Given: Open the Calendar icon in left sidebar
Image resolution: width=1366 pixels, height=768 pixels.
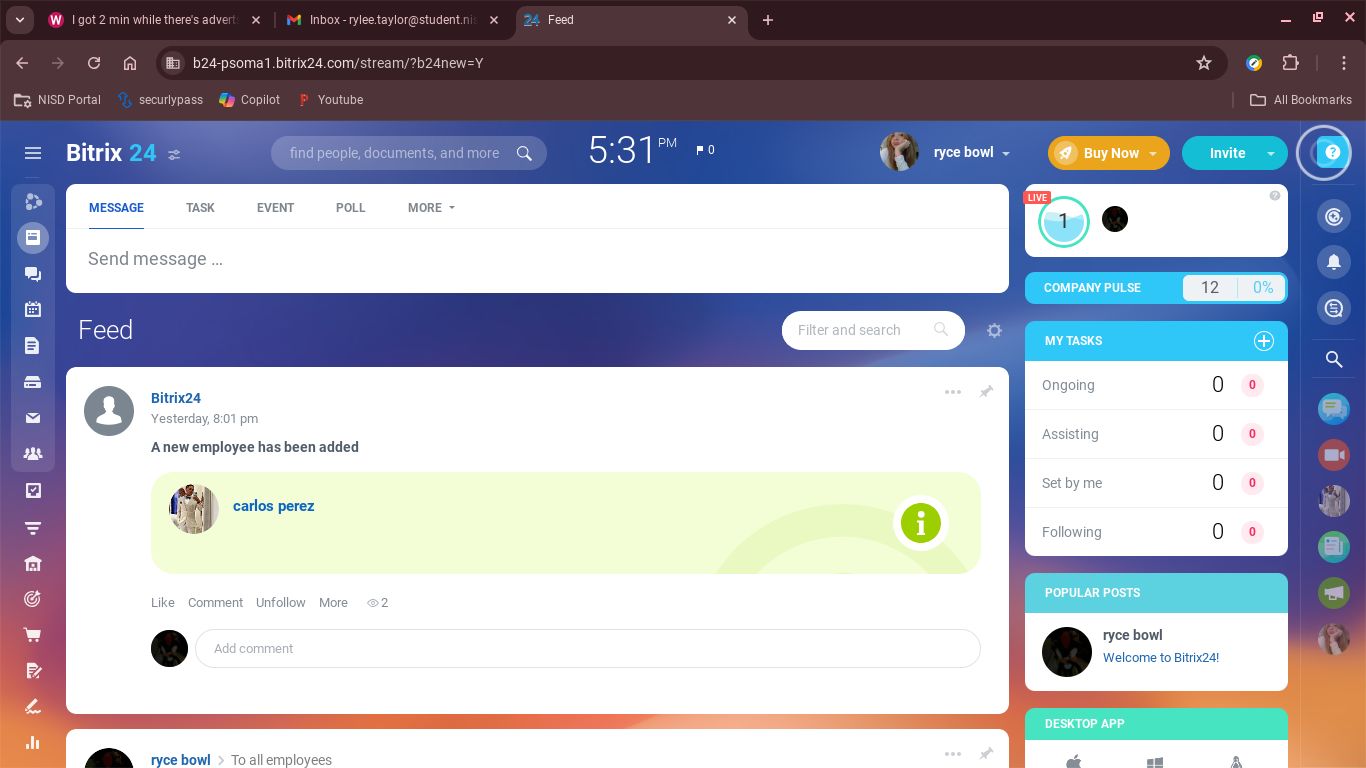Looking at the screenshot, I should [x=33, y=310].
